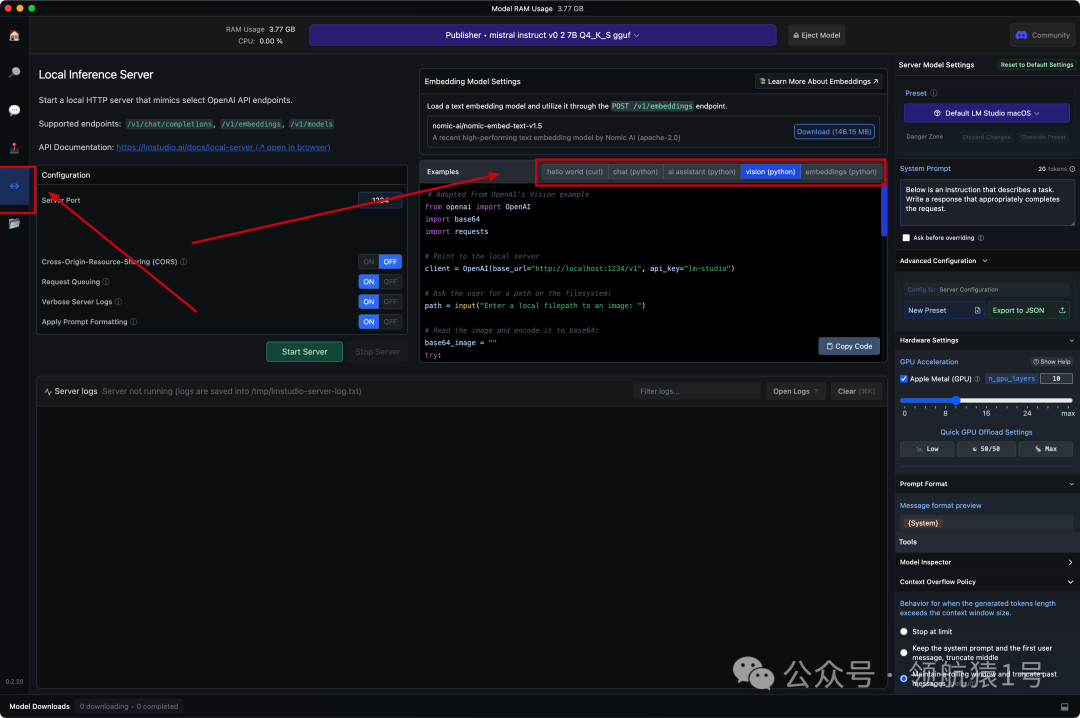Screen dimensions: 1080x718
Task: Select the hello world (curl) example tab
Action: tap(575, 172)
